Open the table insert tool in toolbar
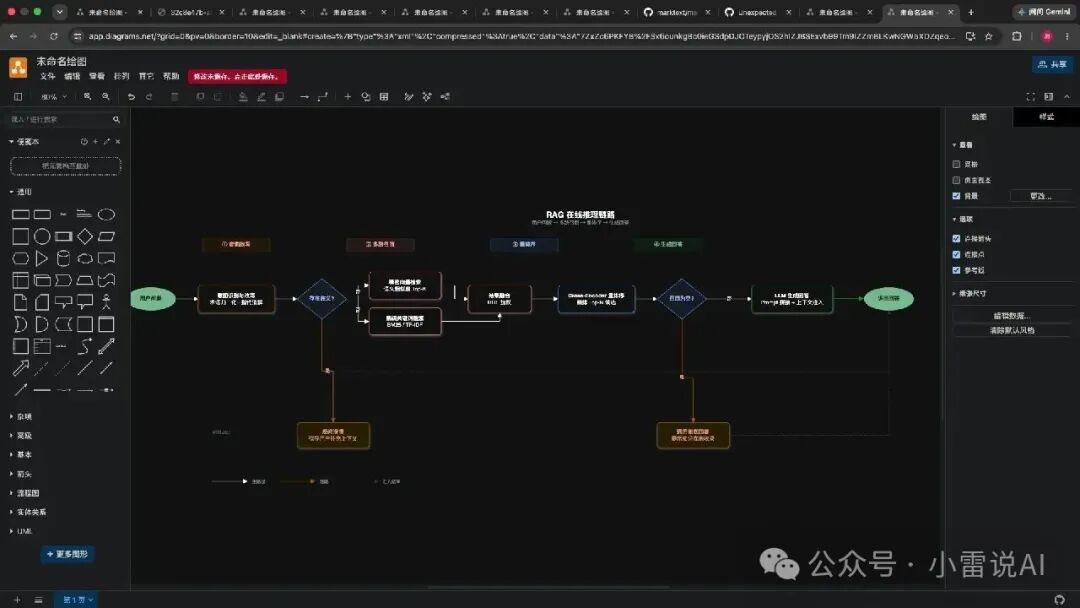The height and width of the screenshot is (608, 1080). pos(384,97)
